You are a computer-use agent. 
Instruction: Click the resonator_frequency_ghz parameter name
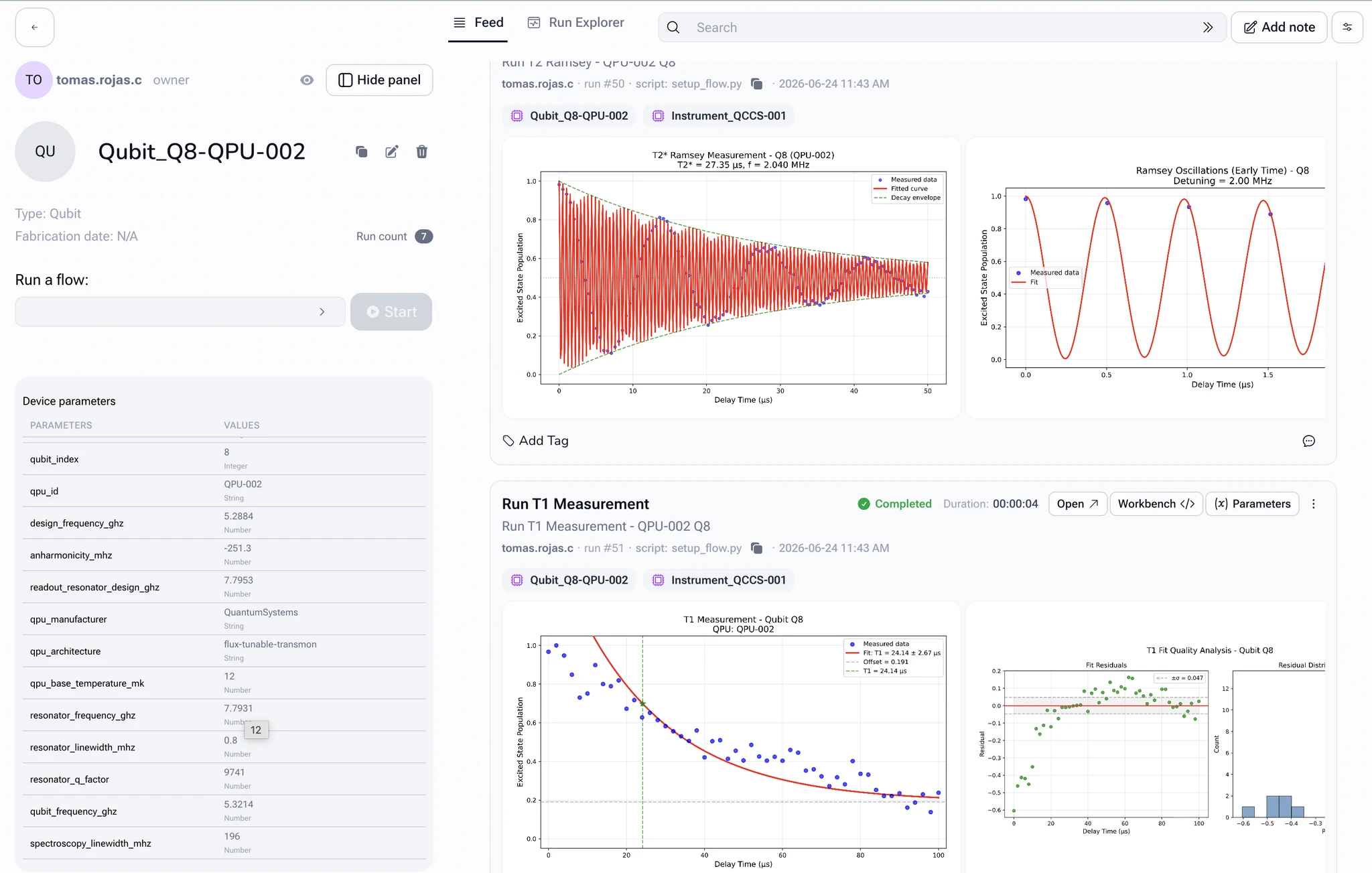click(x=82, y=716)
